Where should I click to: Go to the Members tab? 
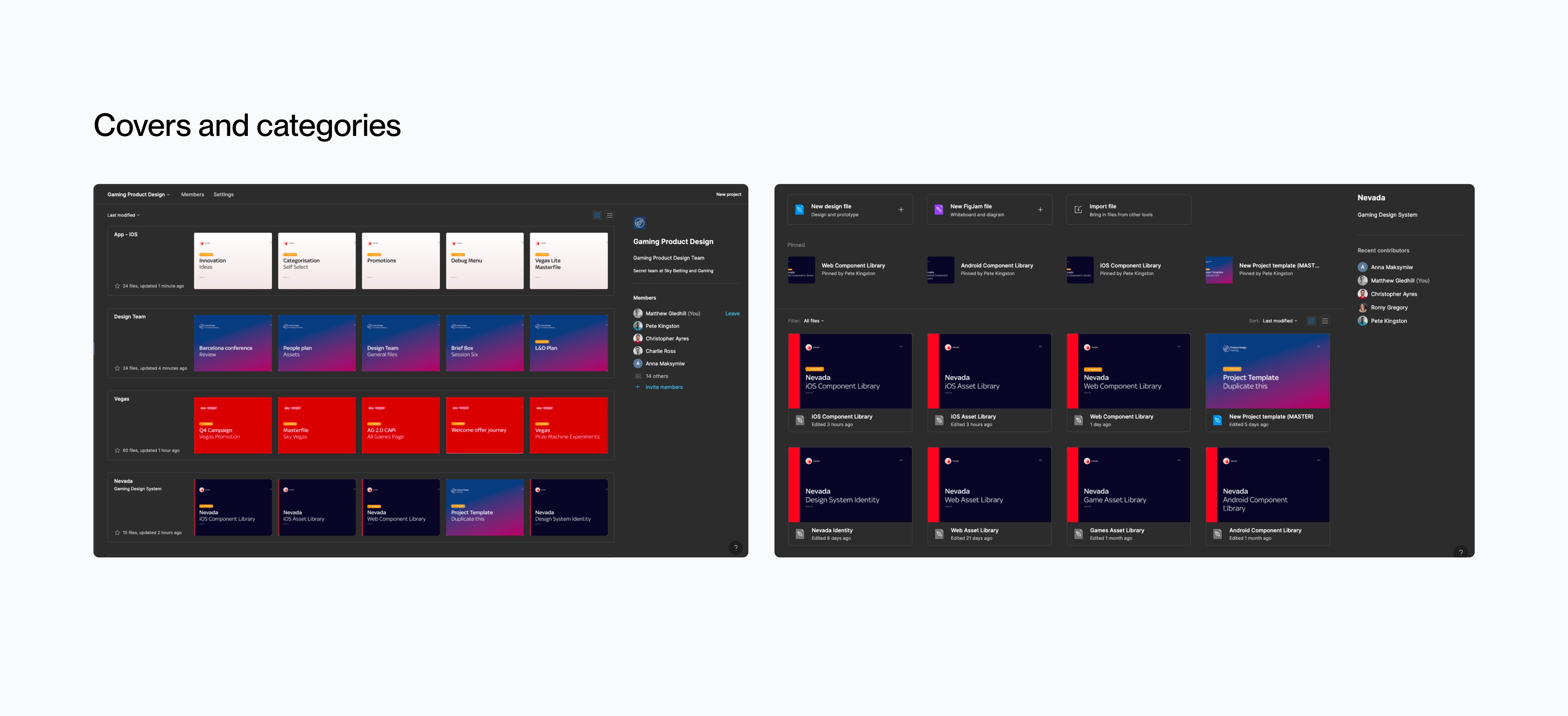[192, 194]
